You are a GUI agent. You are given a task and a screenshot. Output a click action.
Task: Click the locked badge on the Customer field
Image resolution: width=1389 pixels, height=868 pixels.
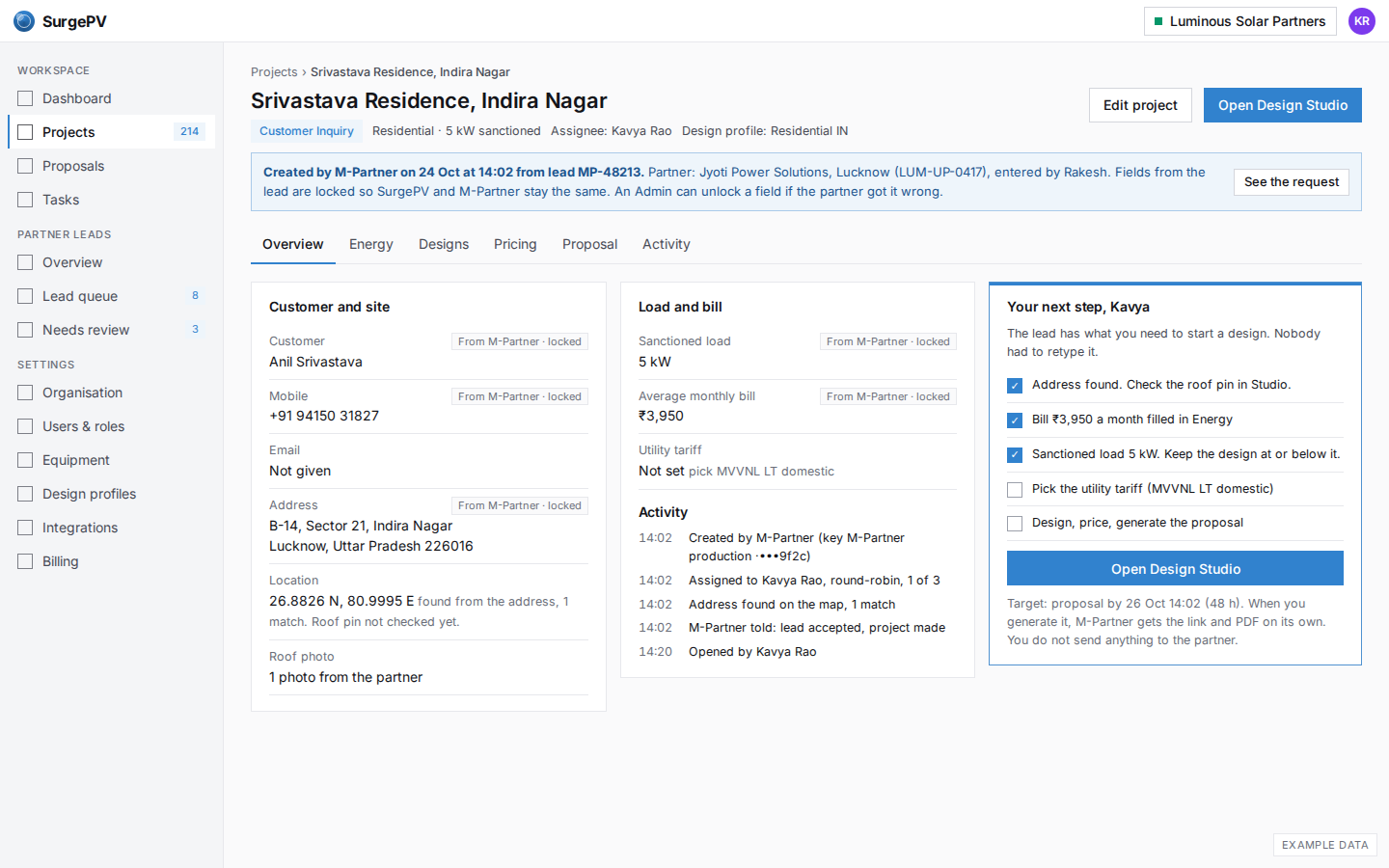(x=520, y=341)
